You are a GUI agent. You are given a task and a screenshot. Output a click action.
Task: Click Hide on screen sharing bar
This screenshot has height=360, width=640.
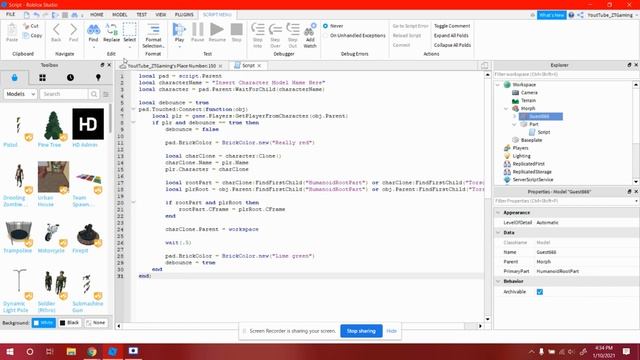click(391, 331)
